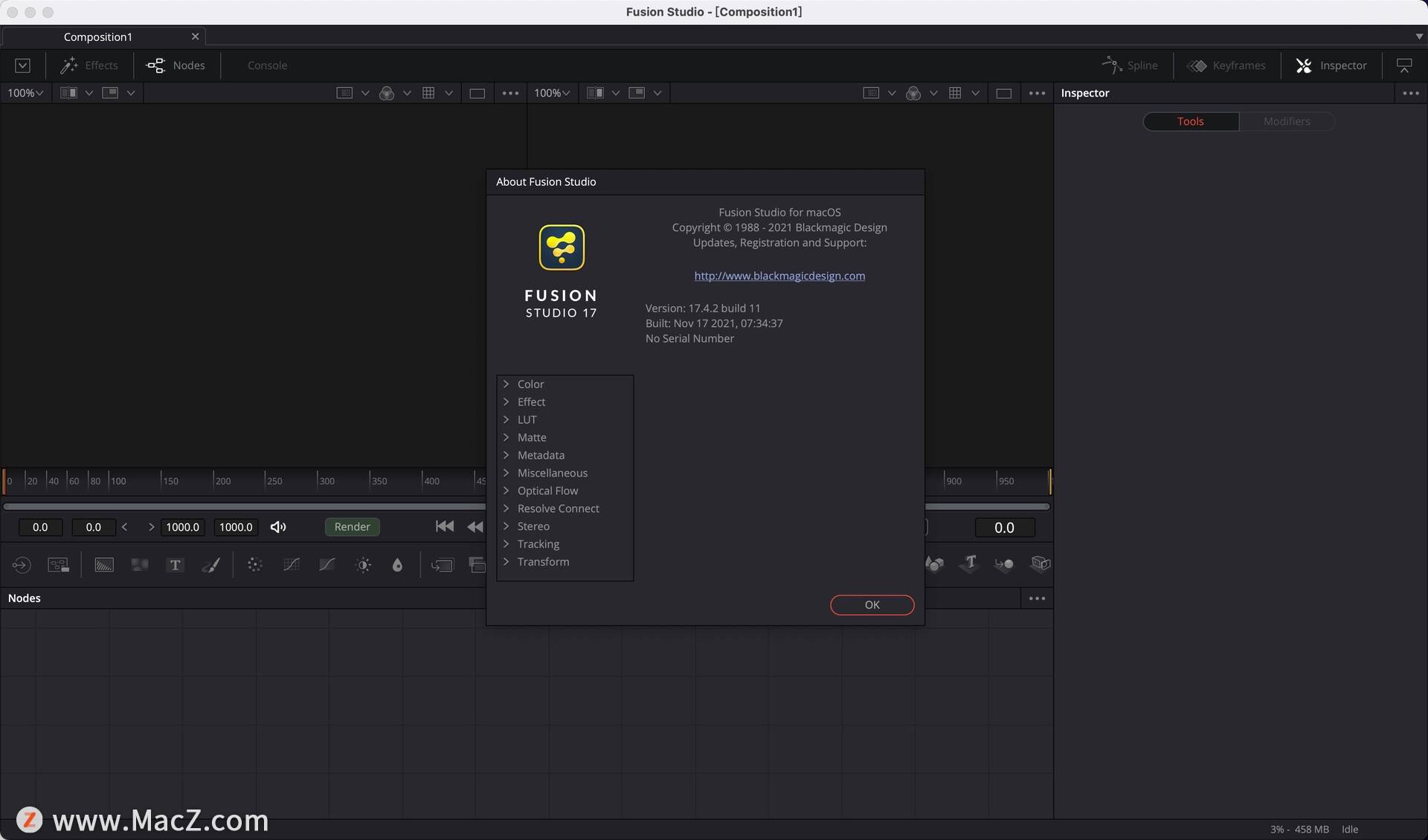Add a Text+ node from toolbar

pyautogui.click(x=176, y=565)
